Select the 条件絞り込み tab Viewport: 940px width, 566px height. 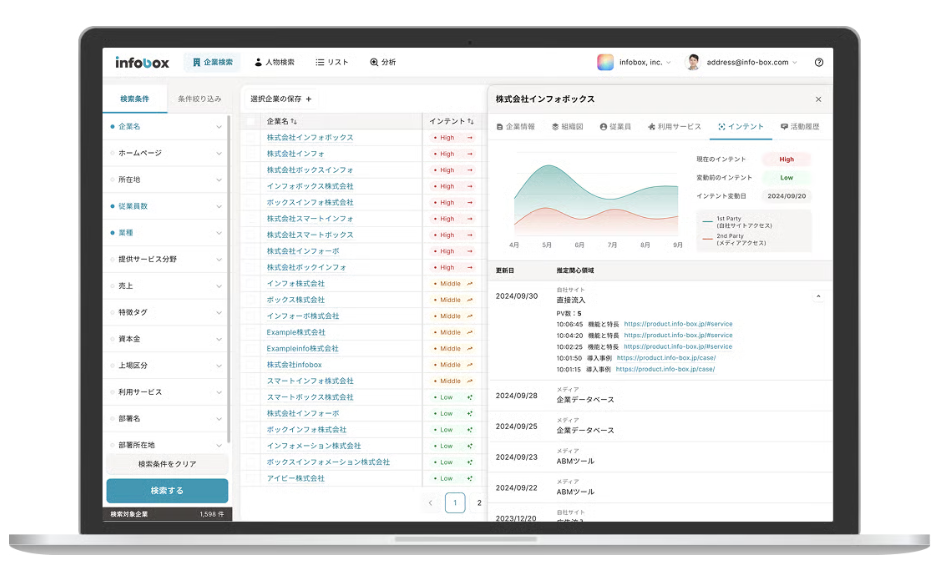click(200, 99)
